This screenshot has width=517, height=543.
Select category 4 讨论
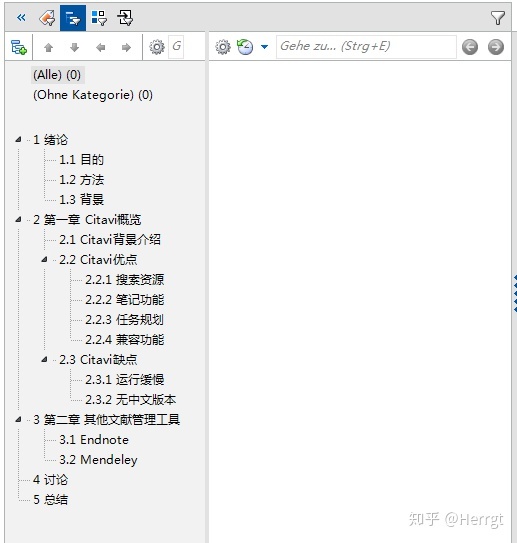[51, 480]
